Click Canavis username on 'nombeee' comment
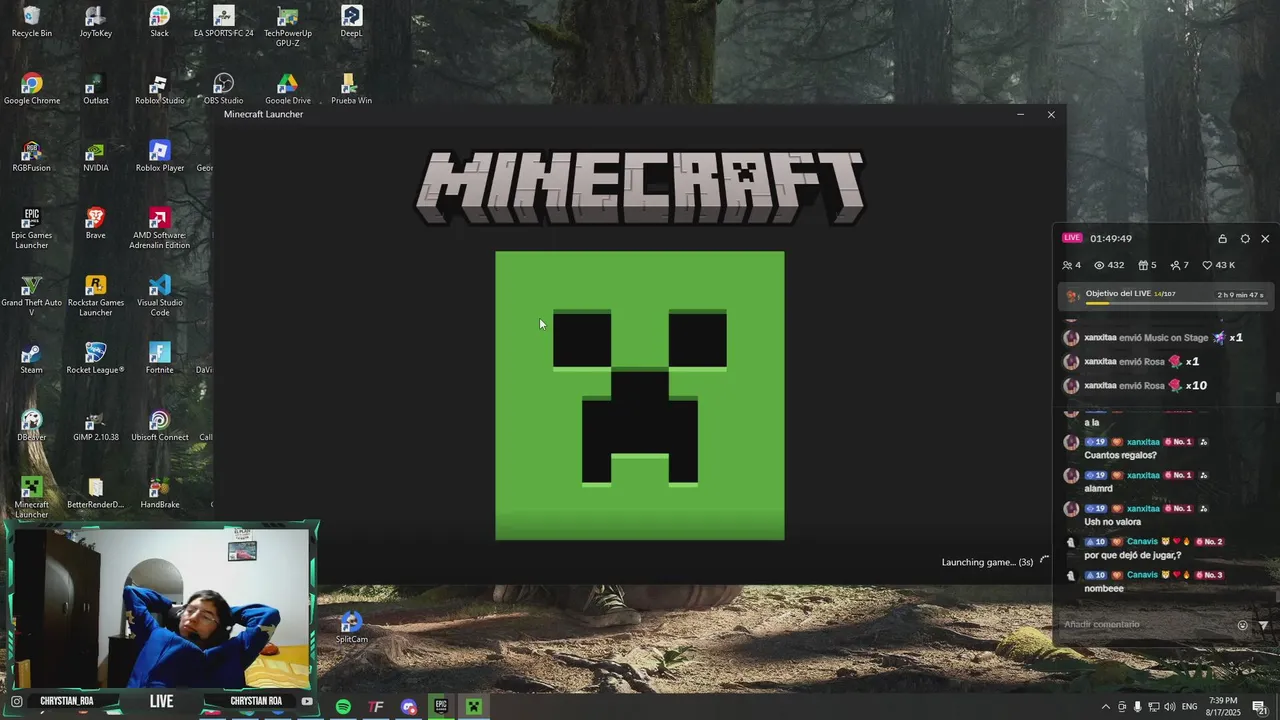1280x720 pixels. tap(1142, 575)
